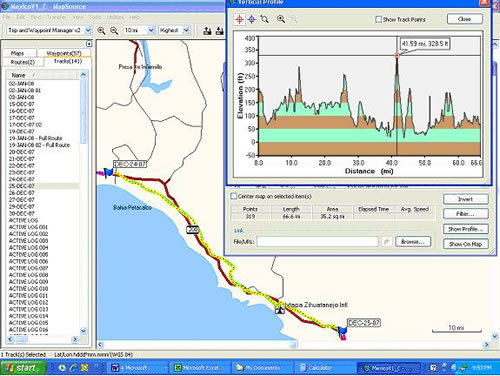This screenshot has width=500, height=376.
Task: Click the red crosshair icon in Vertical Profile
Action: 239,19
